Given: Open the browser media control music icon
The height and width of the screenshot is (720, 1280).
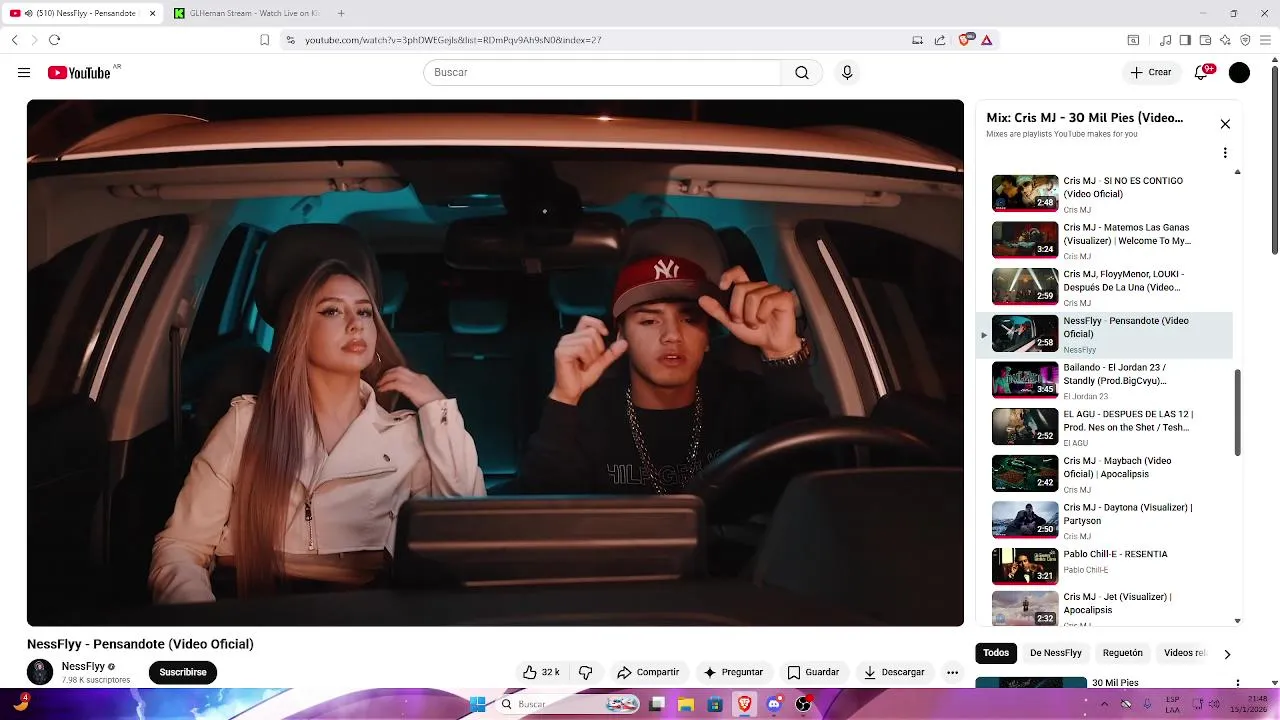Looking at the screenshot, I should tap(1165, 40).
